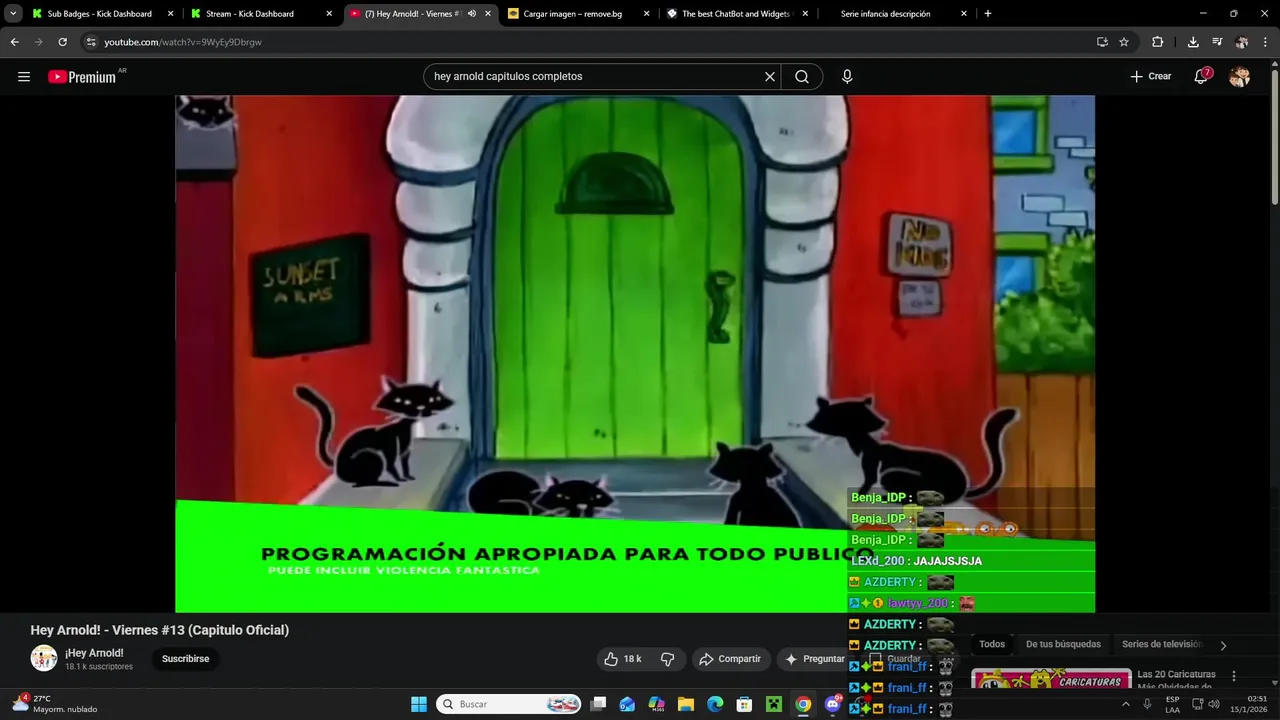Mute the Hey Arnold tab audio
The height and width of the screenshot is (720, 1280).
472,14
